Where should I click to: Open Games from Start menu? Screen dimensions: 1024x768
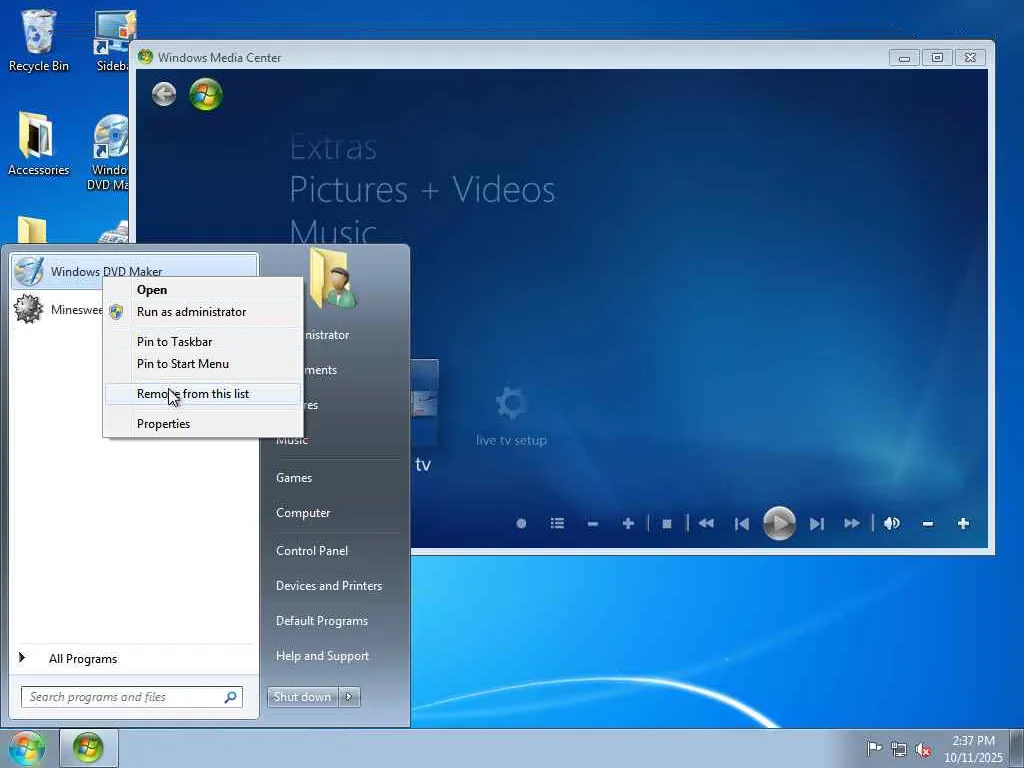[x=294, y=478]
